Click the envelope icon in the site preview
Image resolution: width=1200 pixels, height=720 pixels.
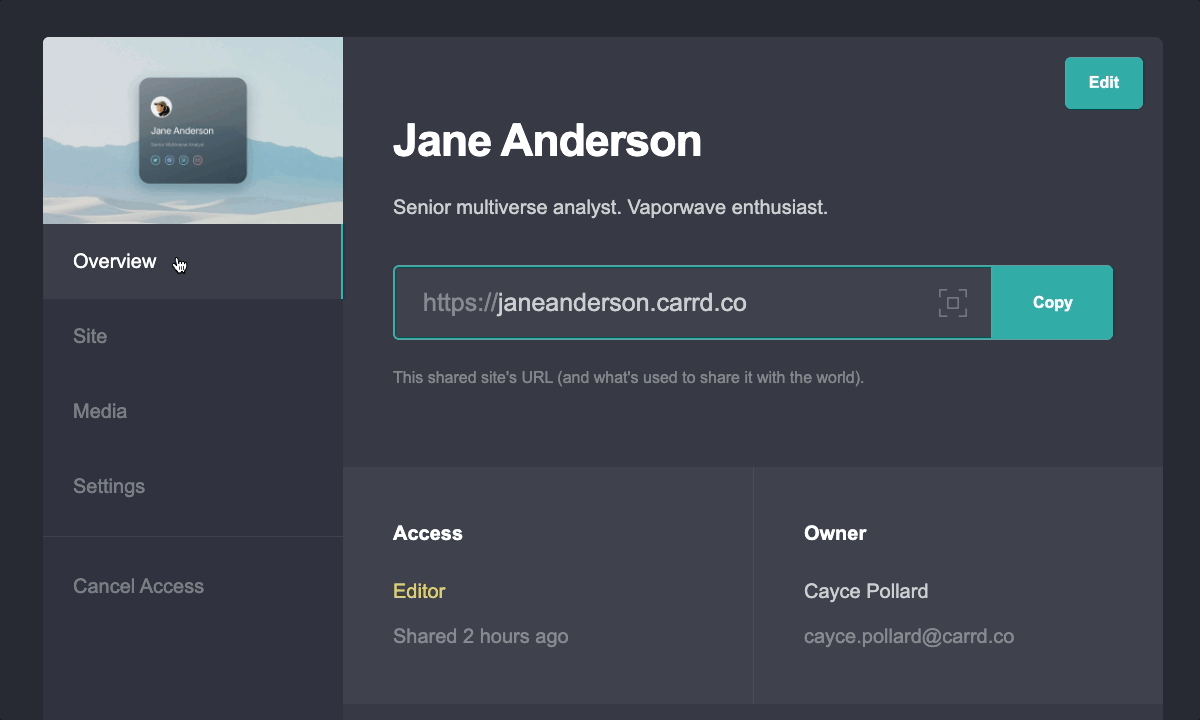[198, 160]
